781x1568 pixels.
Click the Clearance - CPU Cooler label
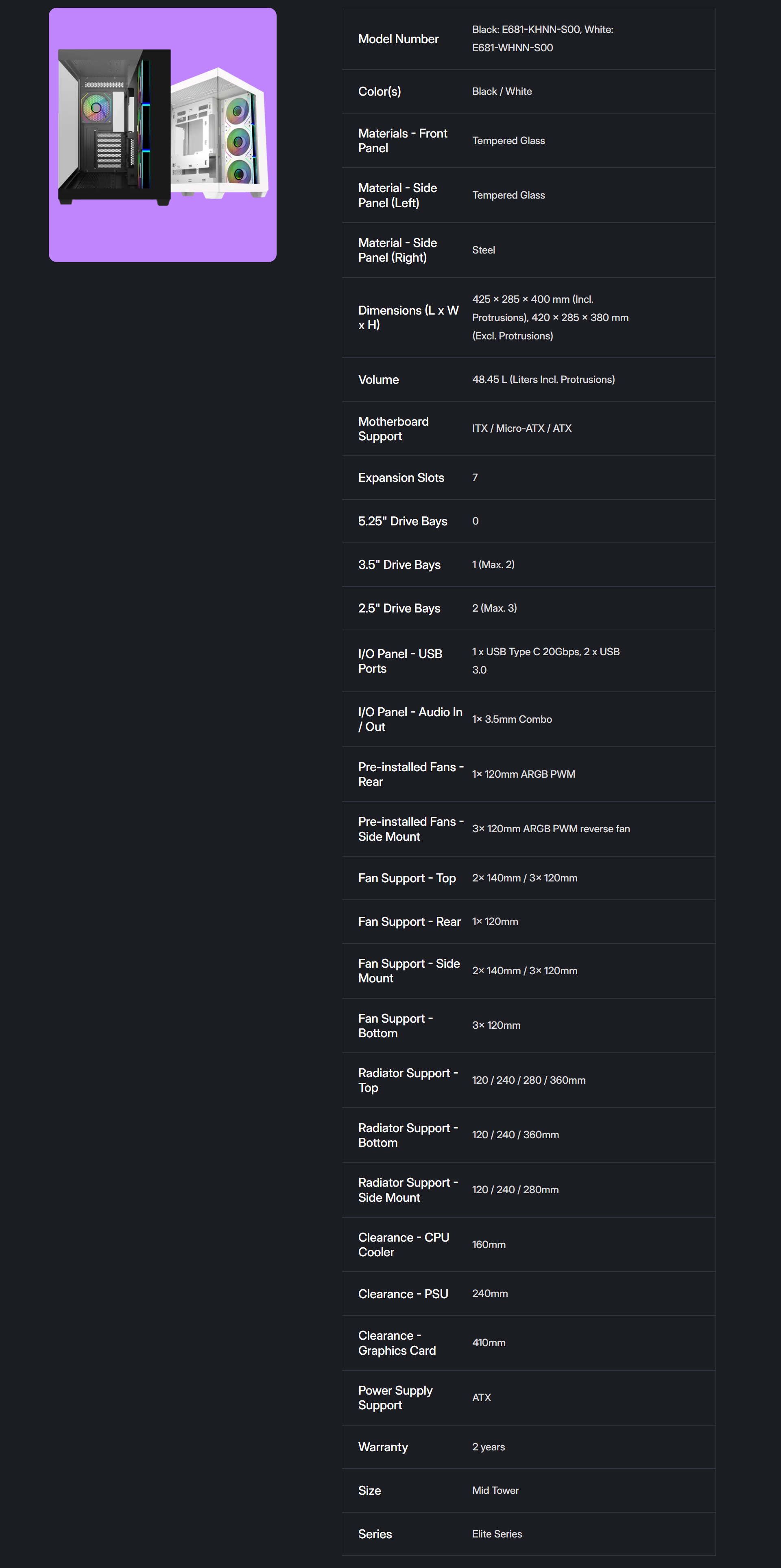403,1244
